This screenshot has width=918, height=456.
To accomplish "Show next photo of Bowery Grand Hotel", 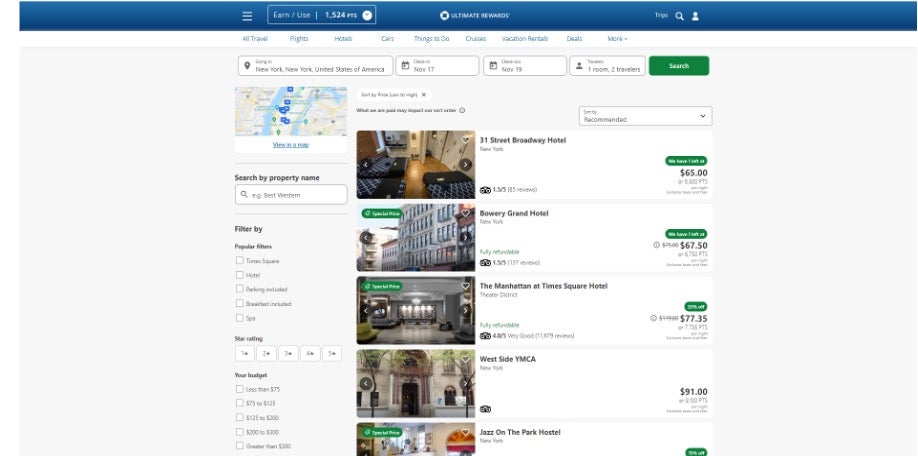I will tap(466, 238).
